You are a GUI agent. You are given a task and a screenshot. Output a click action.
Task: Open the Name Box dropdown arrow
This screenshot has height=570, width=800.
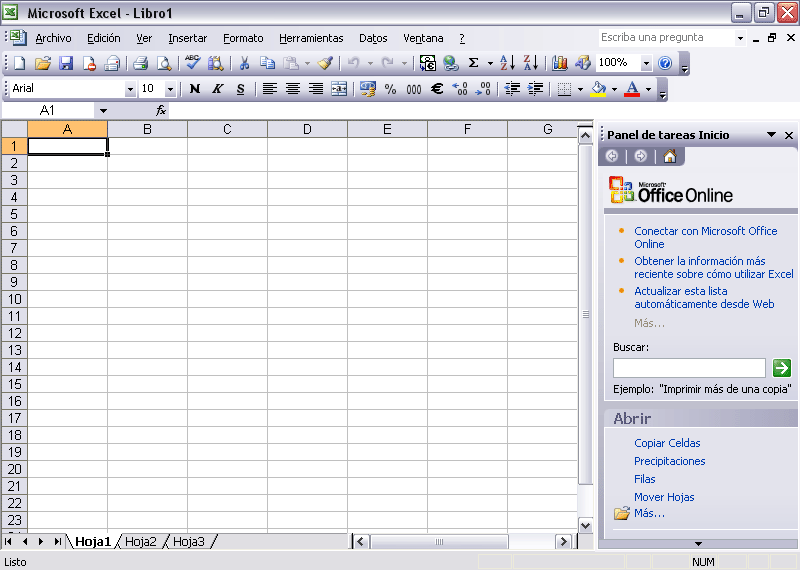pyautogui.click(x=103, y=110)
